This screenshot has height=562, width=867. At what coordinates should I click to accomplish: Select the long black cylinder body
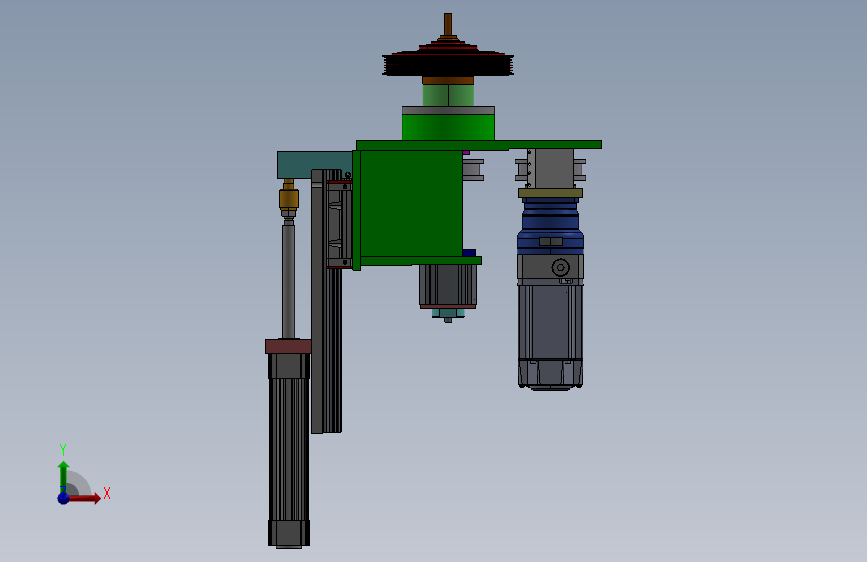tap(289, 451)
